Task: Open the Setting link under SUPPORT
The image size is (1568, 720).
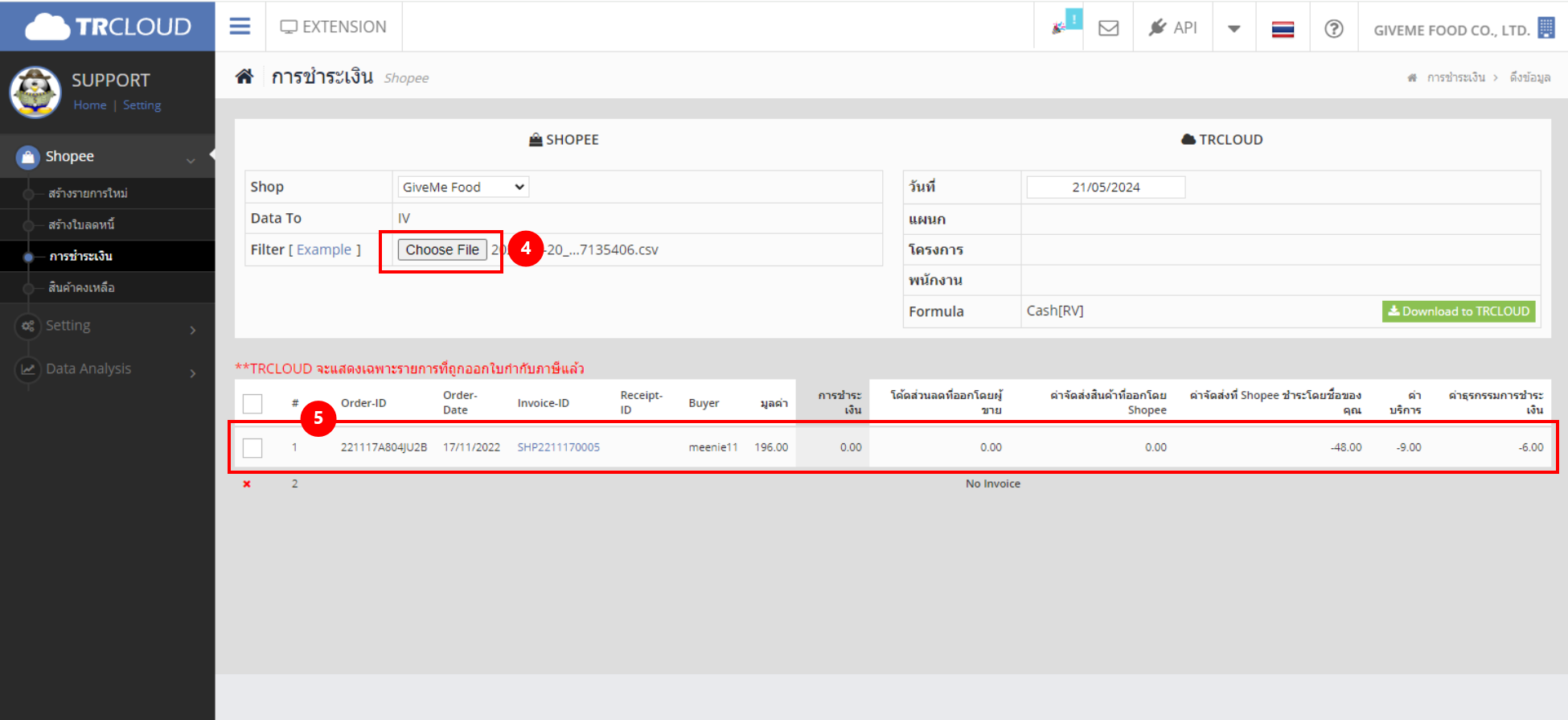Action: (x=142, y=105)
